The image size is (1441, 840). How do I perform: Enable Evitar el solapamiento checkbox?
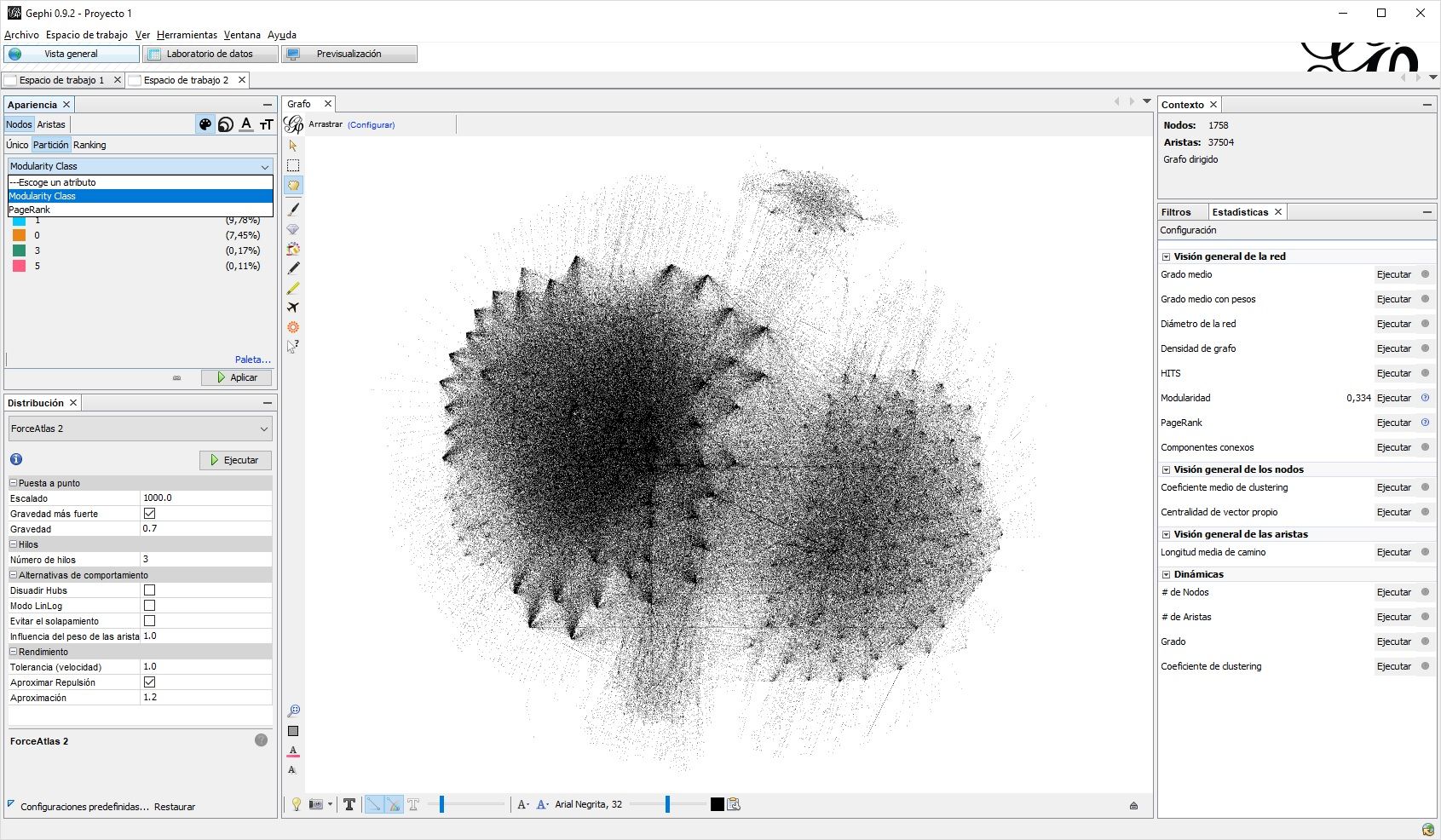pos(149,620)
